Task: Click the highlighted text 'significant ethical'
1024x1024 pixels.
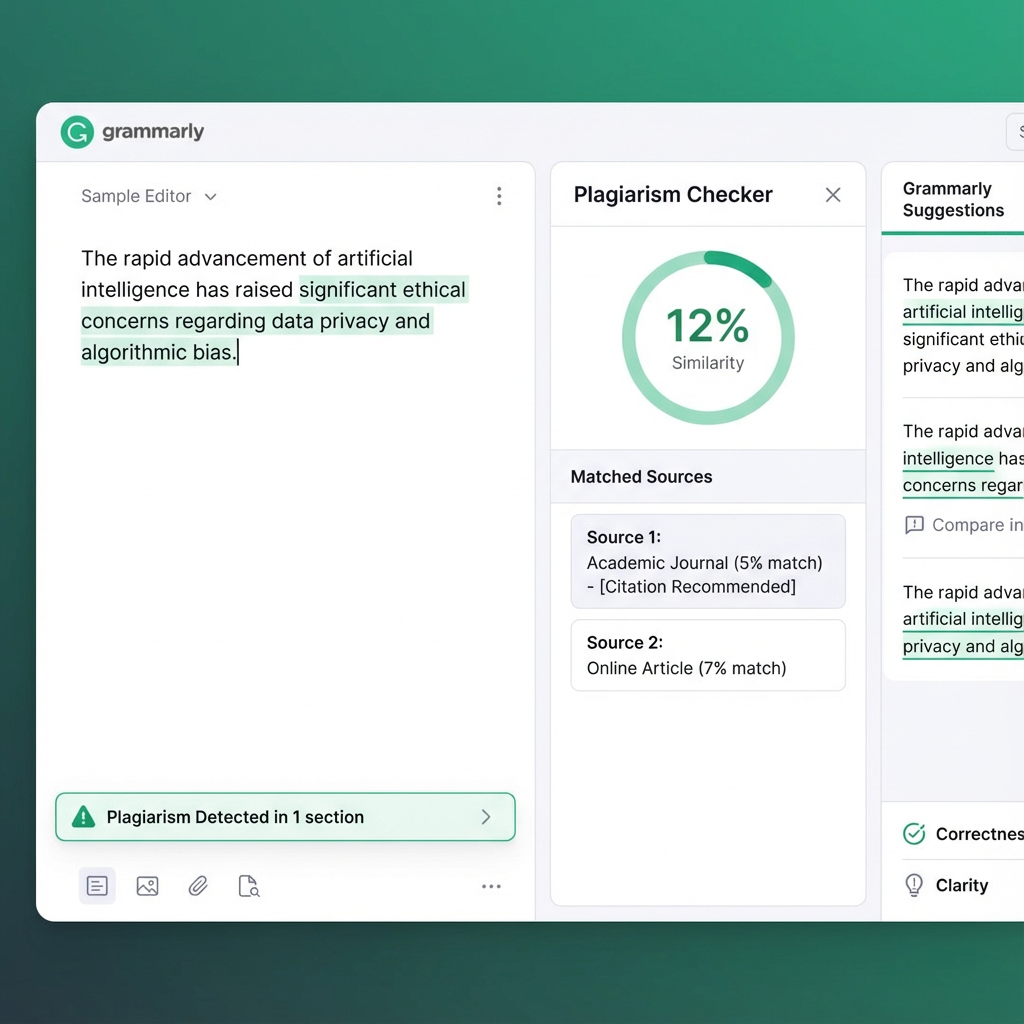Action: (383, 289)
